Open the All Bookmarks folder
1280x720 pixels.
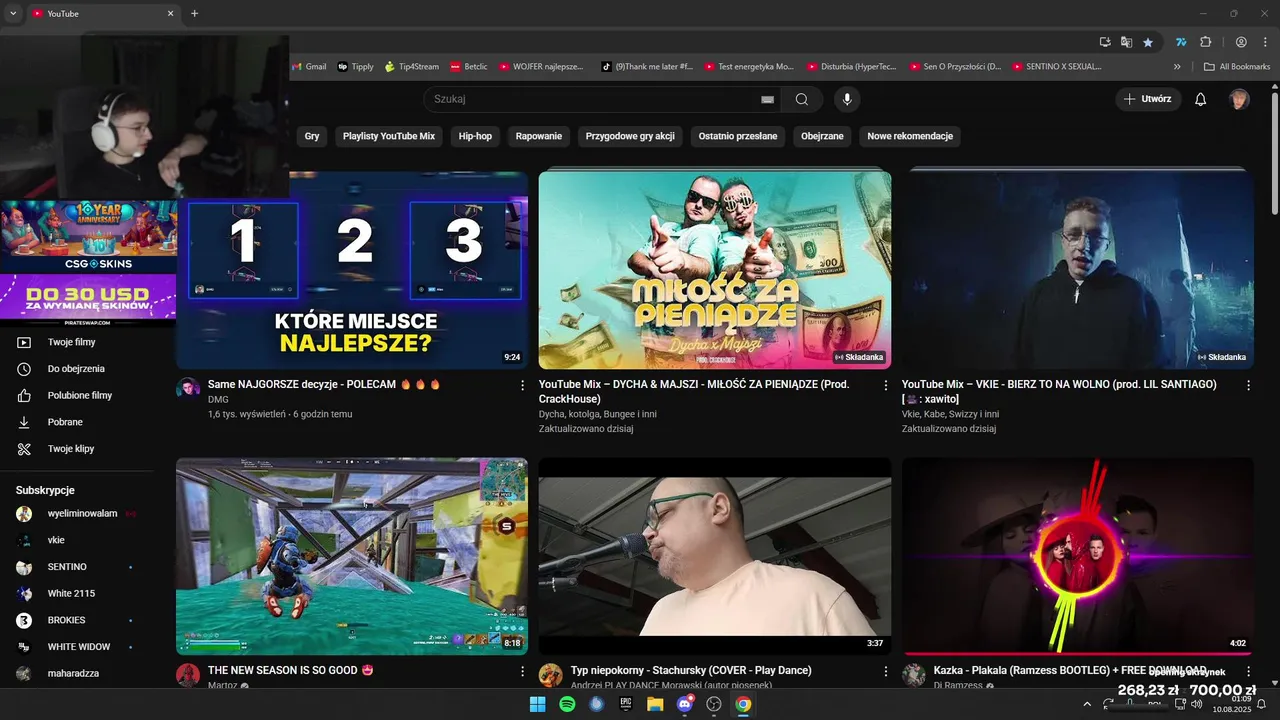click(x=1237, y=67)
